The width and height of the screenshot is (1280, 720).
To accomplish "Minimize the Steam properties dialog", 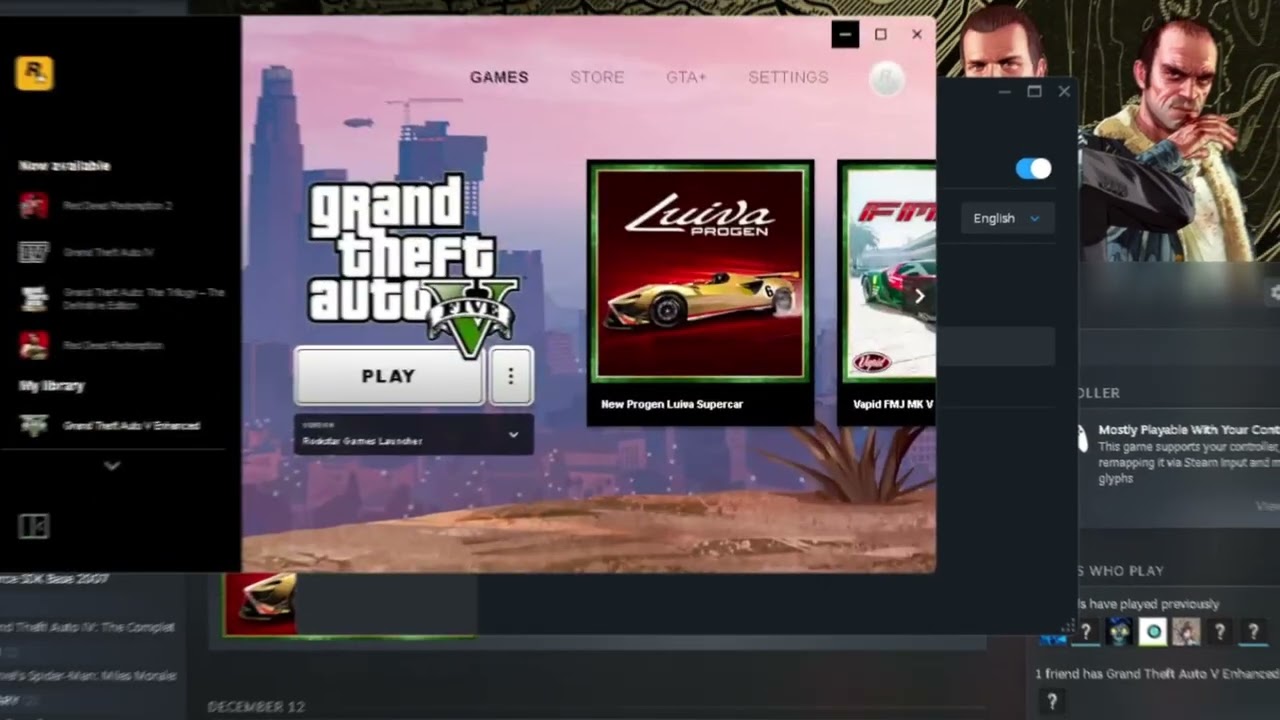I will pos(1005,91).
